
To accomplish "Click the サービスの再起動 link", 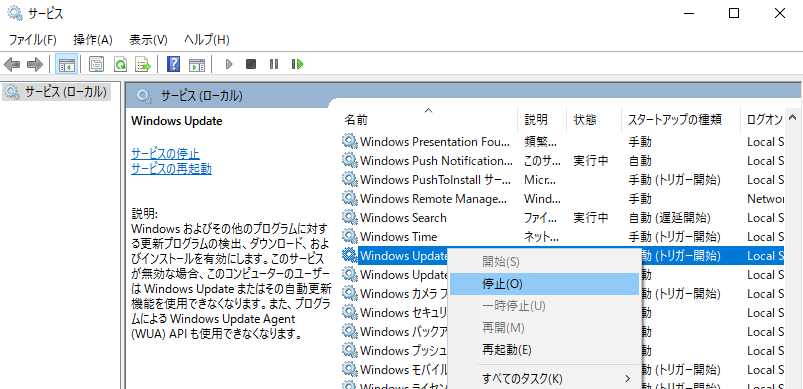I will pos(172,168).
